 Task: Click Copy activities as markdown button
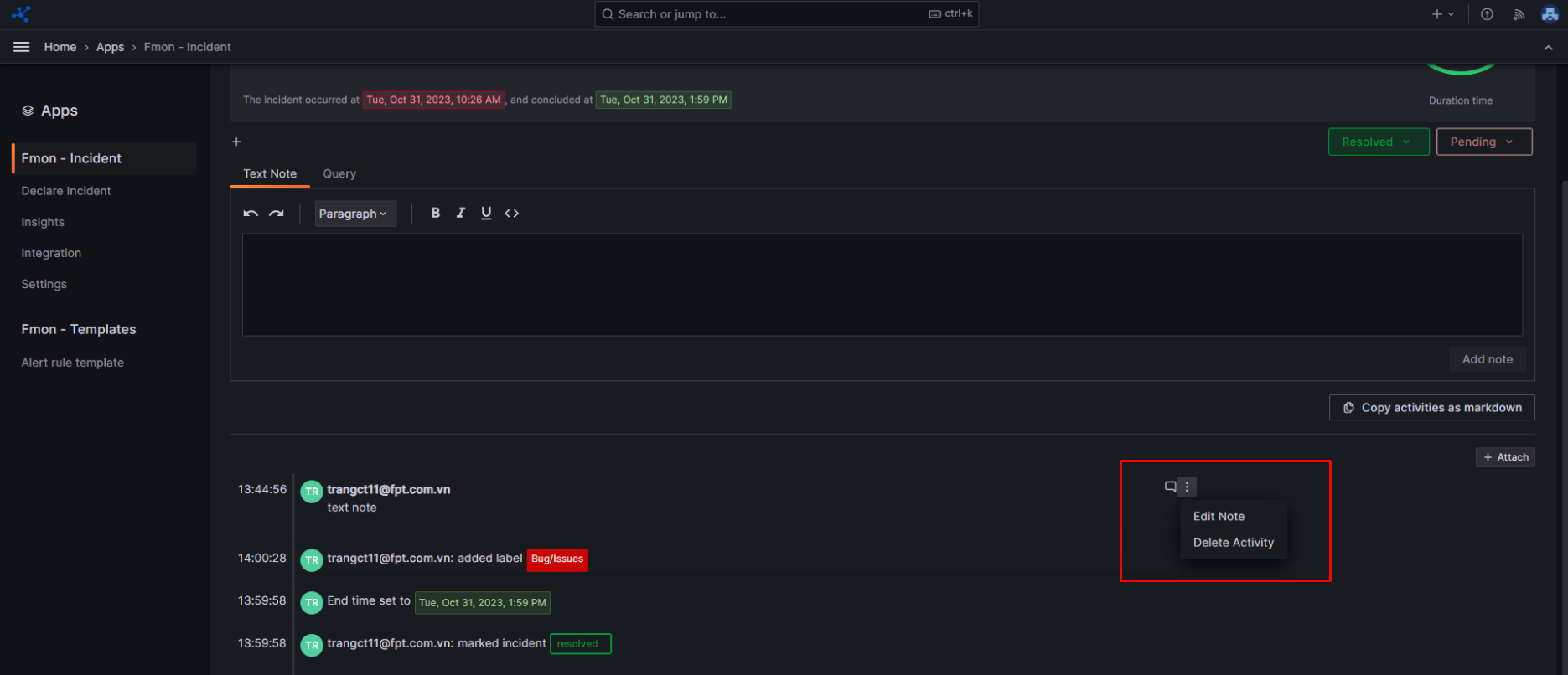point(1431,408)
